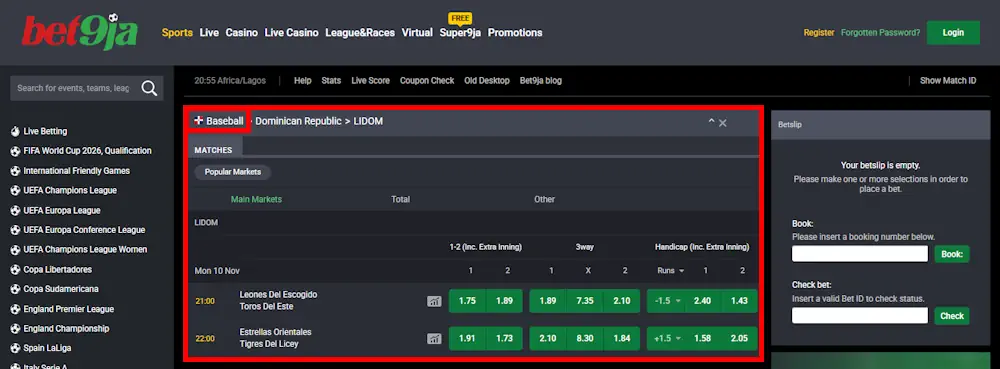Switch to the Total markets tab
This screenshot has width=1000, height=369.
401,199
